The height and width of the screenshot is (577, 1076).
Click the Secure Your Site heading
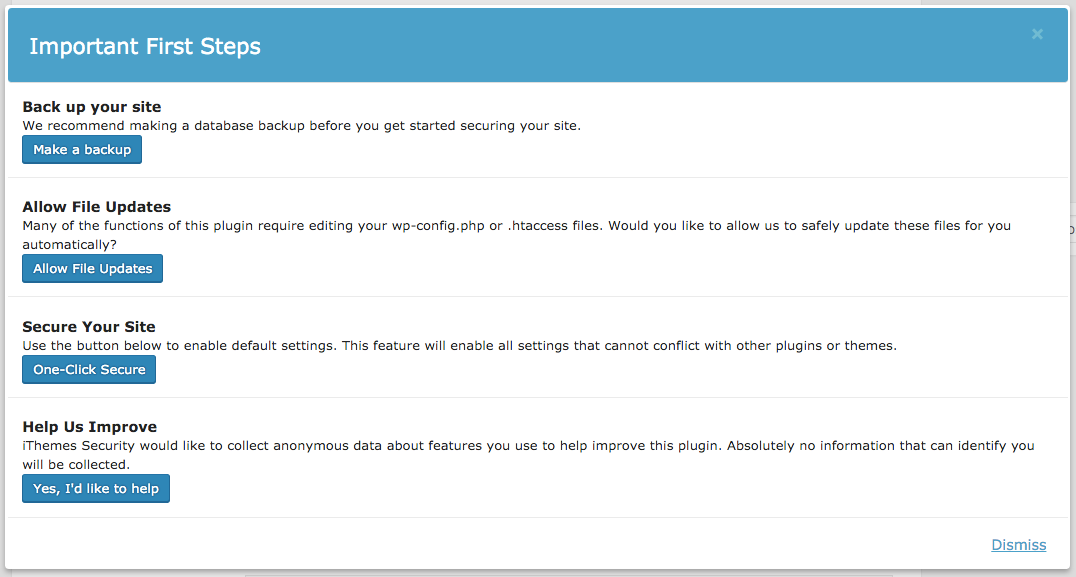(x=89, y=327)
